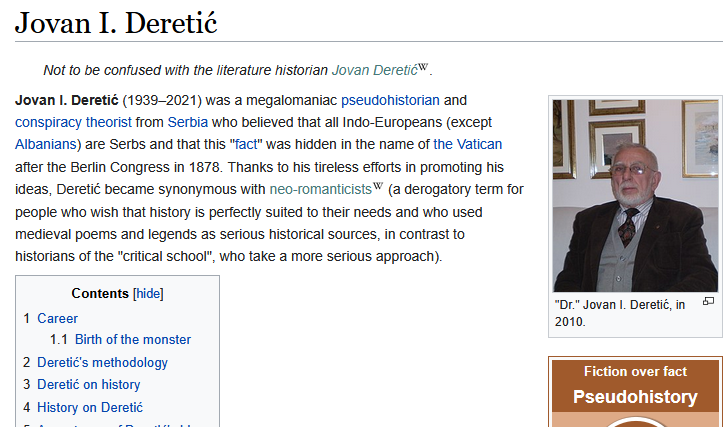Jump to Birth of the monster subsection
This screenshot has height=427, width=726.
[132, 339]
